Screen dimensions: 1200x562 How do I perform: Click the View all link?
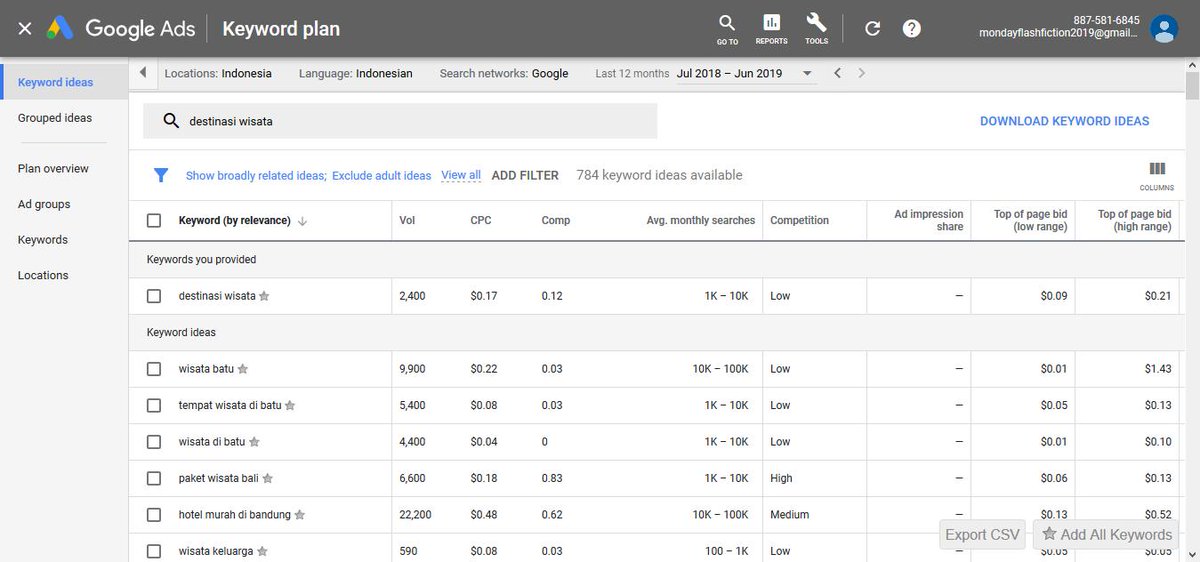coord(461,175)
